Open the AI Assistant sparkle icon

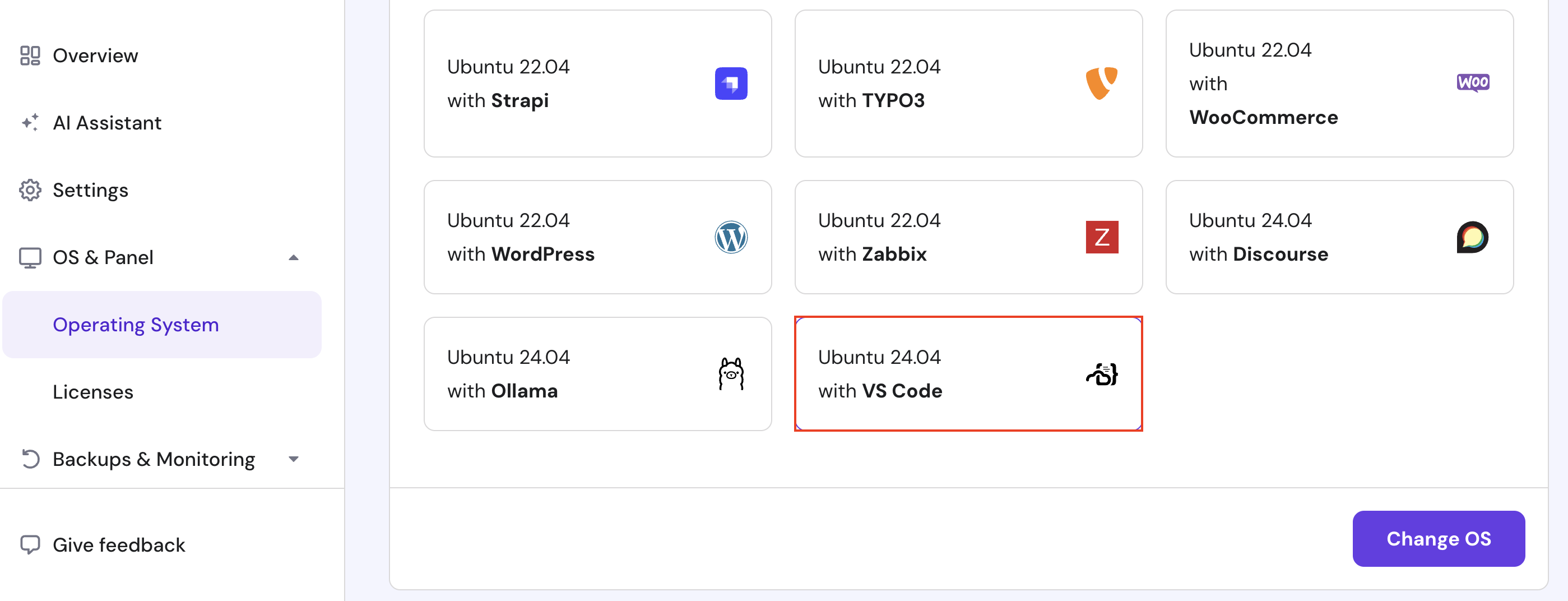click(30, 122)
